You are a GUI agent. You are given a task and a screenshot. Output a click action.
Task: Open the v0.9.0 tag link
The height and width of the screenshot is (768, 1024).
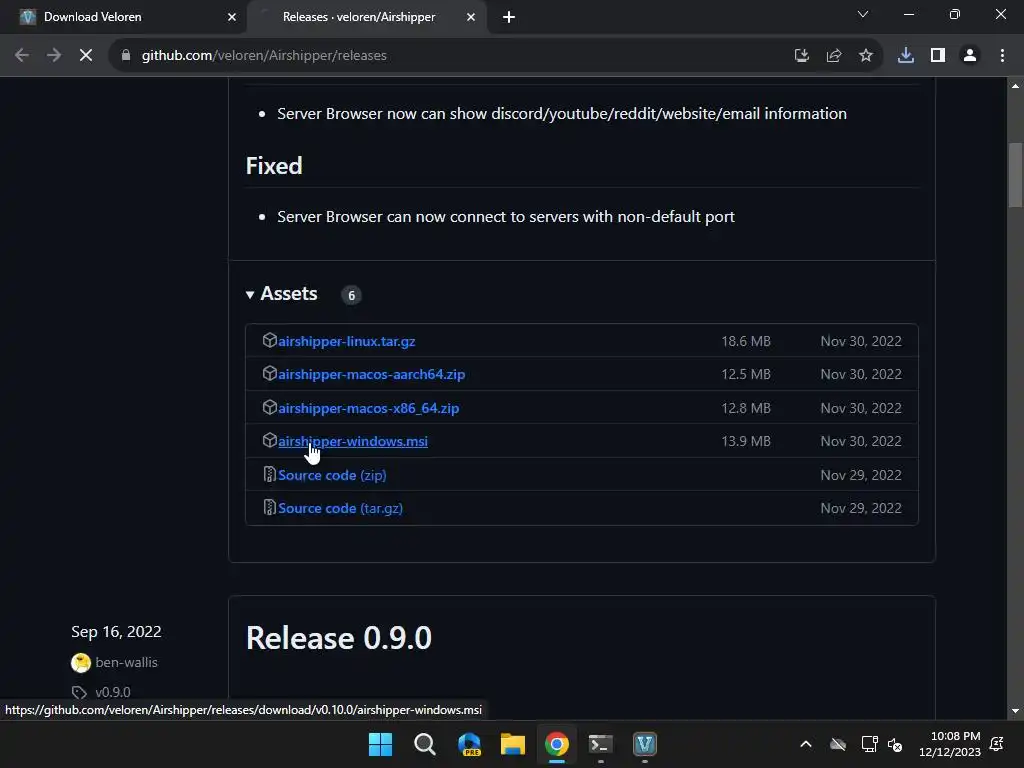click(x=112, y=692)
